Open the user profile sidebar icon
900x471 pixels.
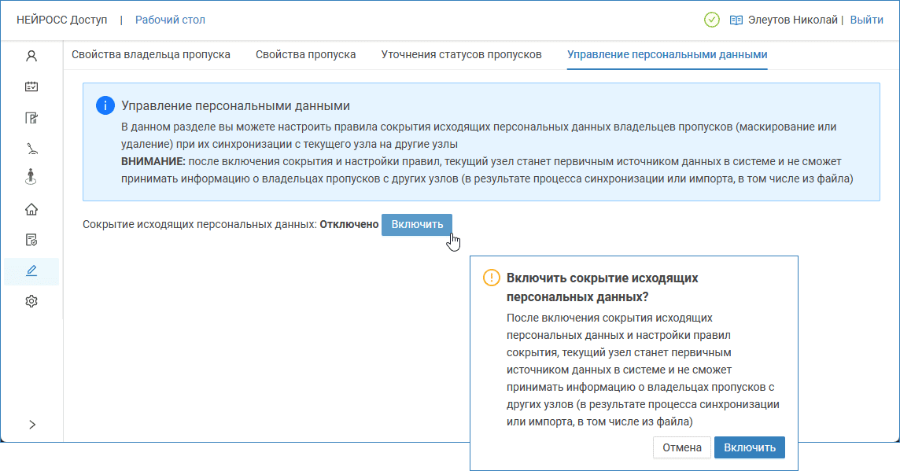[x=32, y=56]
